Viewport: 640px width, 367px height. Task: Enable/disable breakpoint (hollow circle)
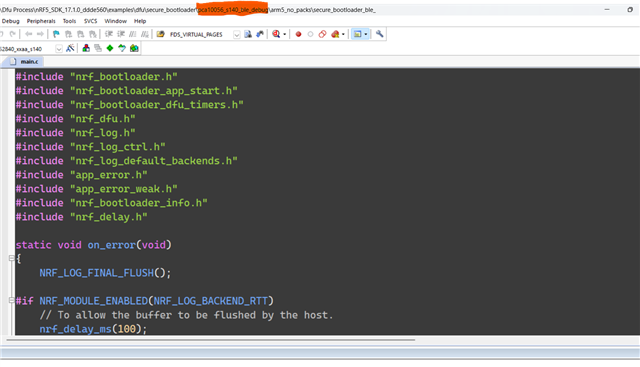pyautogui.click(x=310, y=34)
